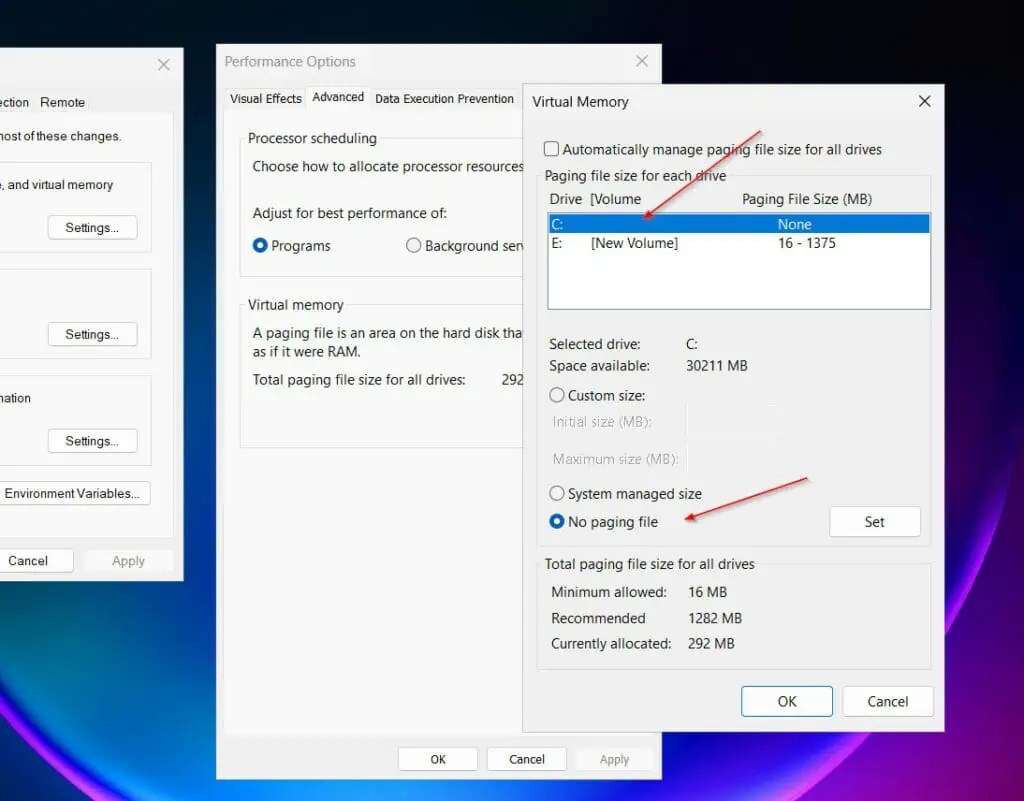Screen dimensions: 1024x801
Task: Open Environment Variables
Action: coord(76,493)
